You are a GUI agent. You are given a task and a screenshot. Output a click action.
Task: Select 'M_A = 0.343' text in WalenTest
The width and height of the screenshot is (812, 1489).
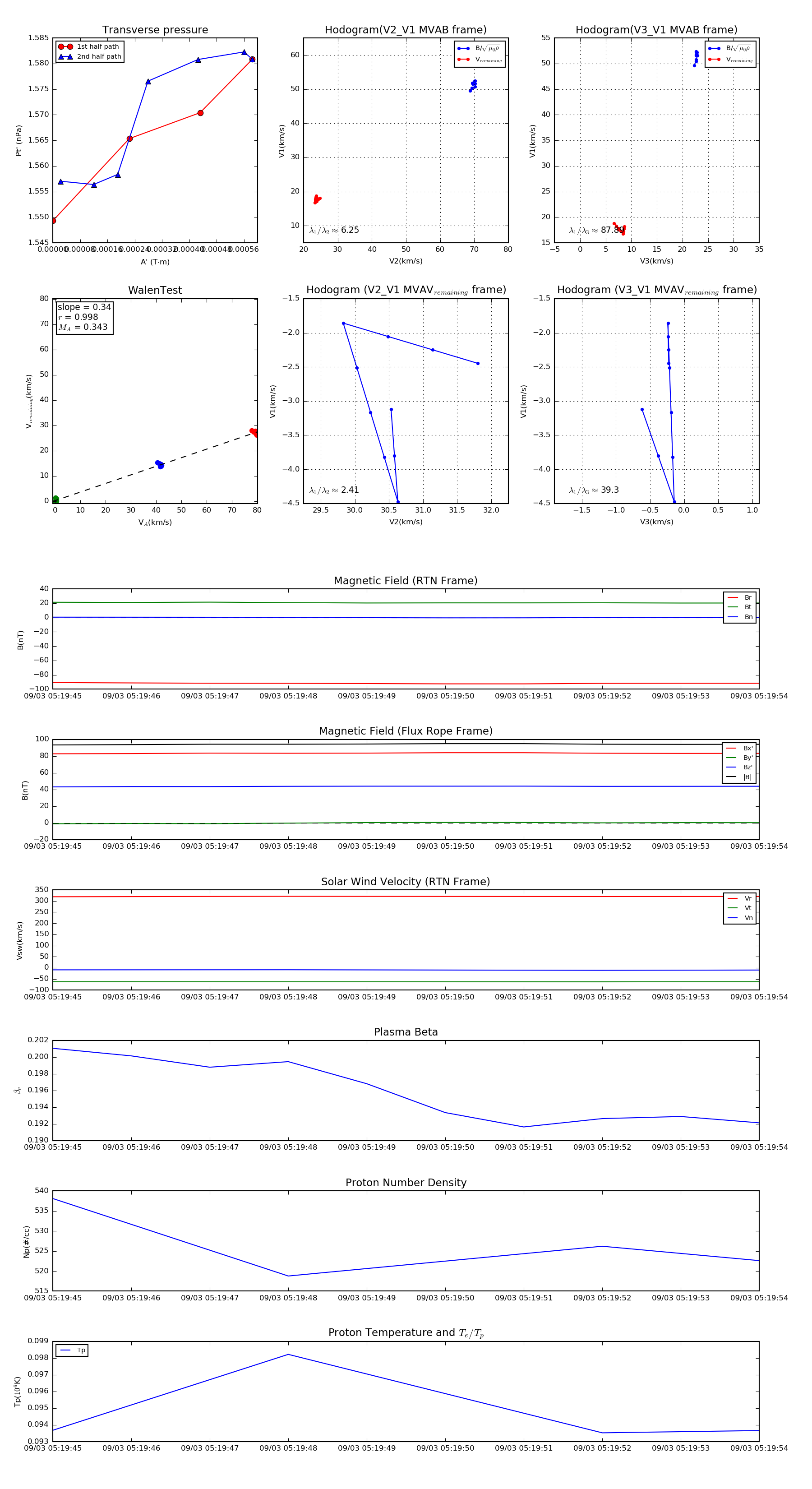tap(83, 327)
